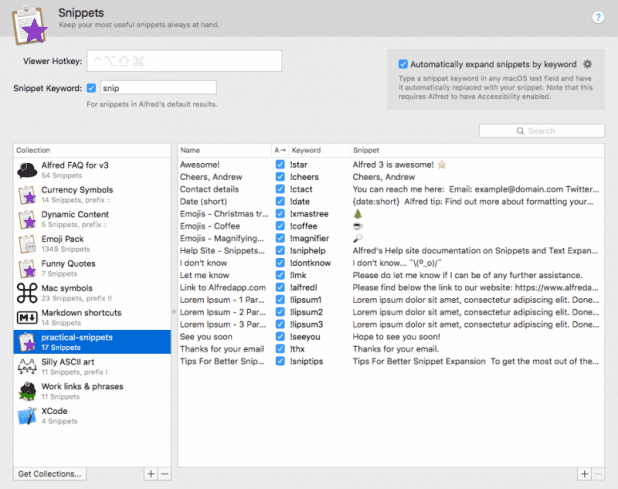Select the Emoji Pack collection

pyautogui.click(x=92, y=244)
